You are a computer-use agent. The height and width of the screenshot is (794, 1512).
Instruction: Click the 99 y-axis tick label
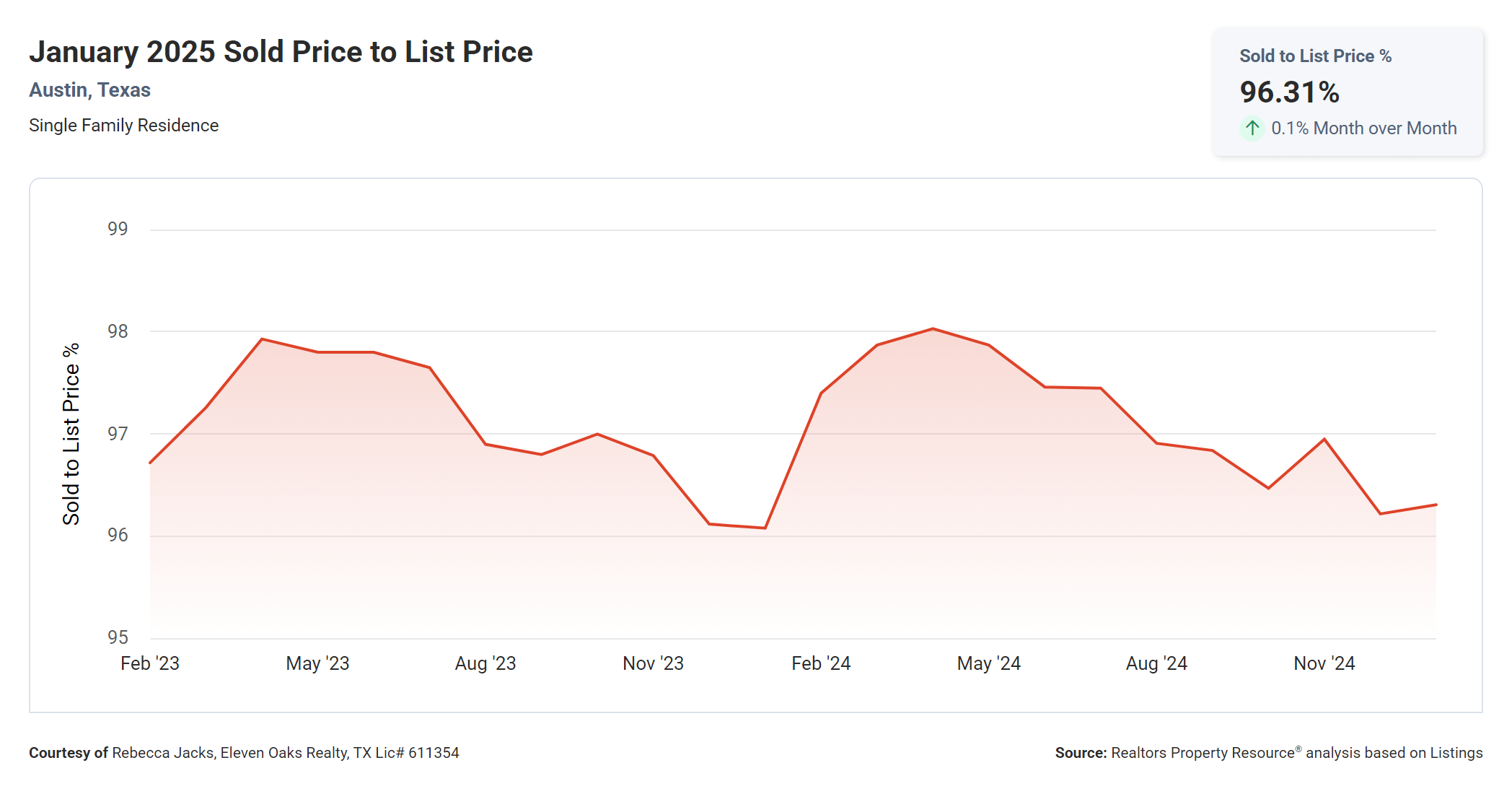point(118,229)
